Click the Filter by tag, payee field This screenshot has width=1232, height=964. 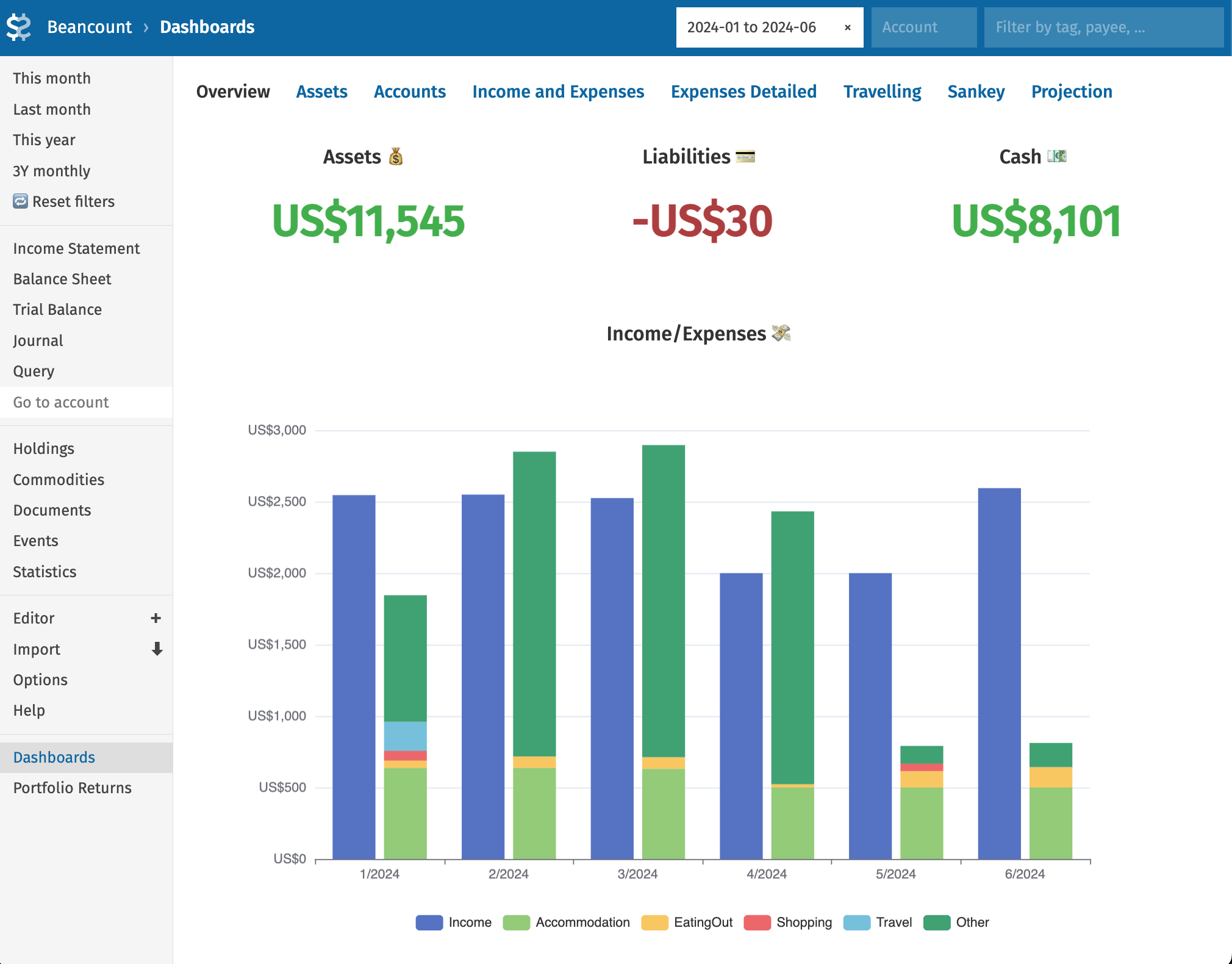click(x=1103, y=27)
